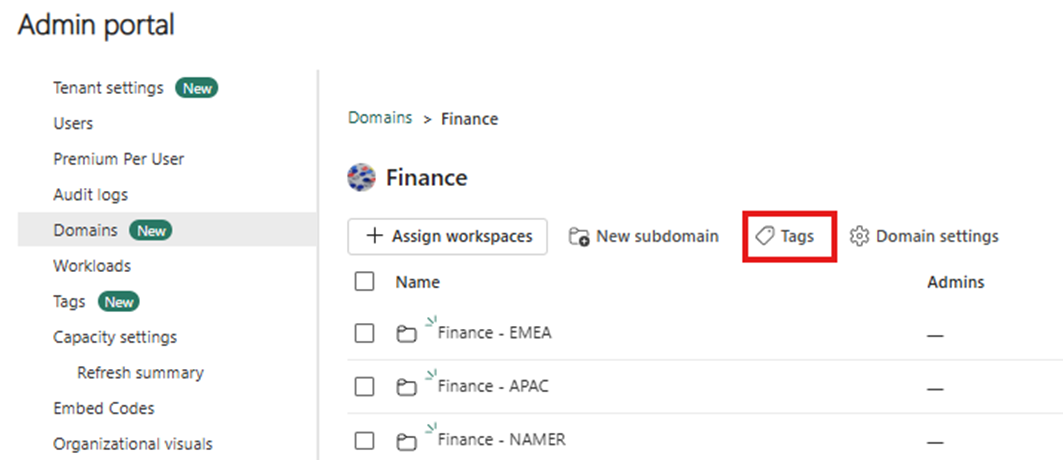Open Tags page in the sidebar
This screenshot has height=460, width=1063.
[x=69, y=302]
